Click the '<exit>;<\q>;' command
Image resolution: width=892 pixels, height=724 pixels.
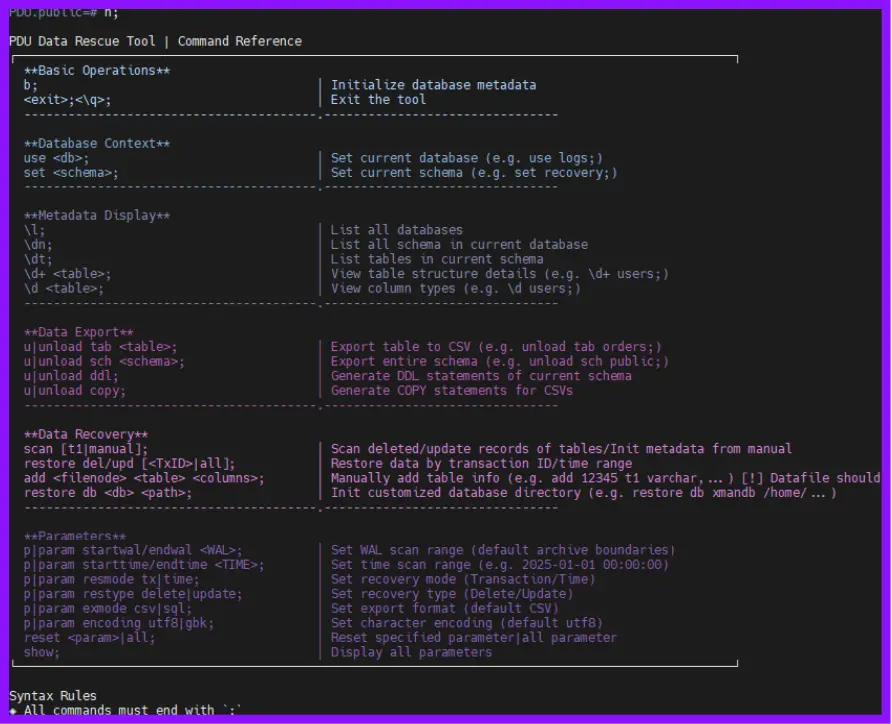coord(67,100)
